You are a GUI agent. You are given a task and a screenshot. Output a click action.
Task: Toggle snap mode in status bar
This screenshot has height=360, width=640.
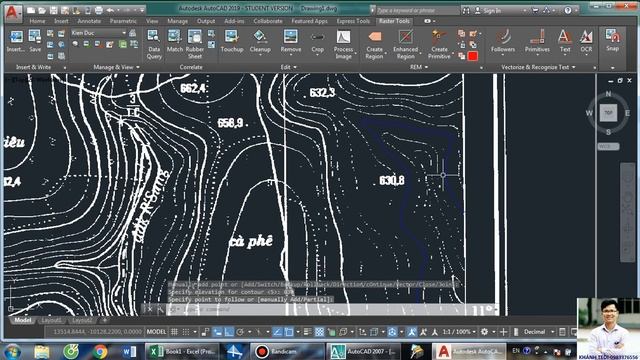click(x=186, y=332)
